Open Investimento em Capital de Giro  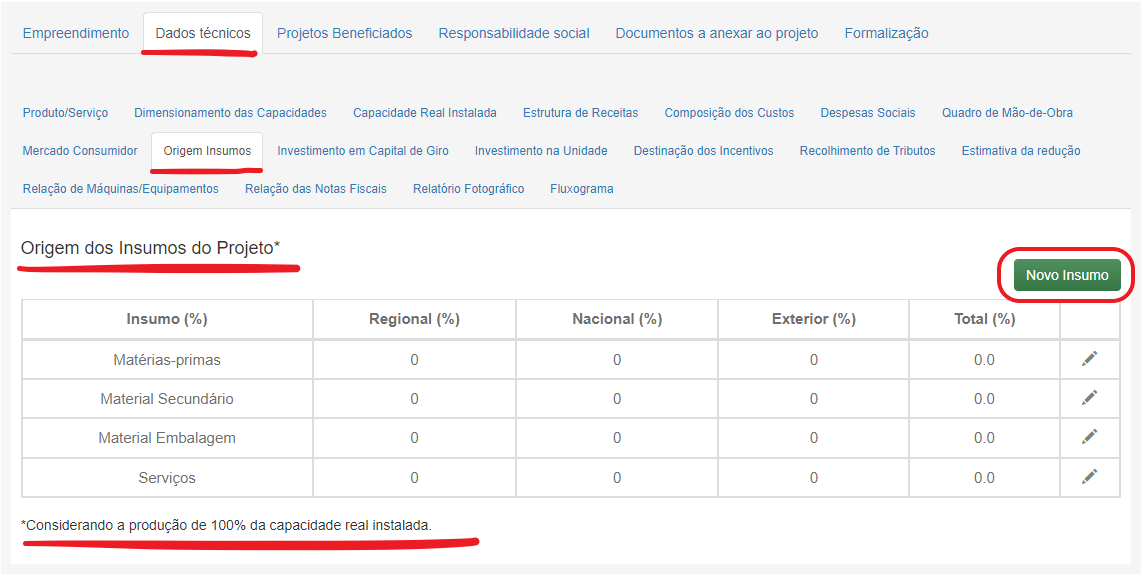[x=363, y=151]
